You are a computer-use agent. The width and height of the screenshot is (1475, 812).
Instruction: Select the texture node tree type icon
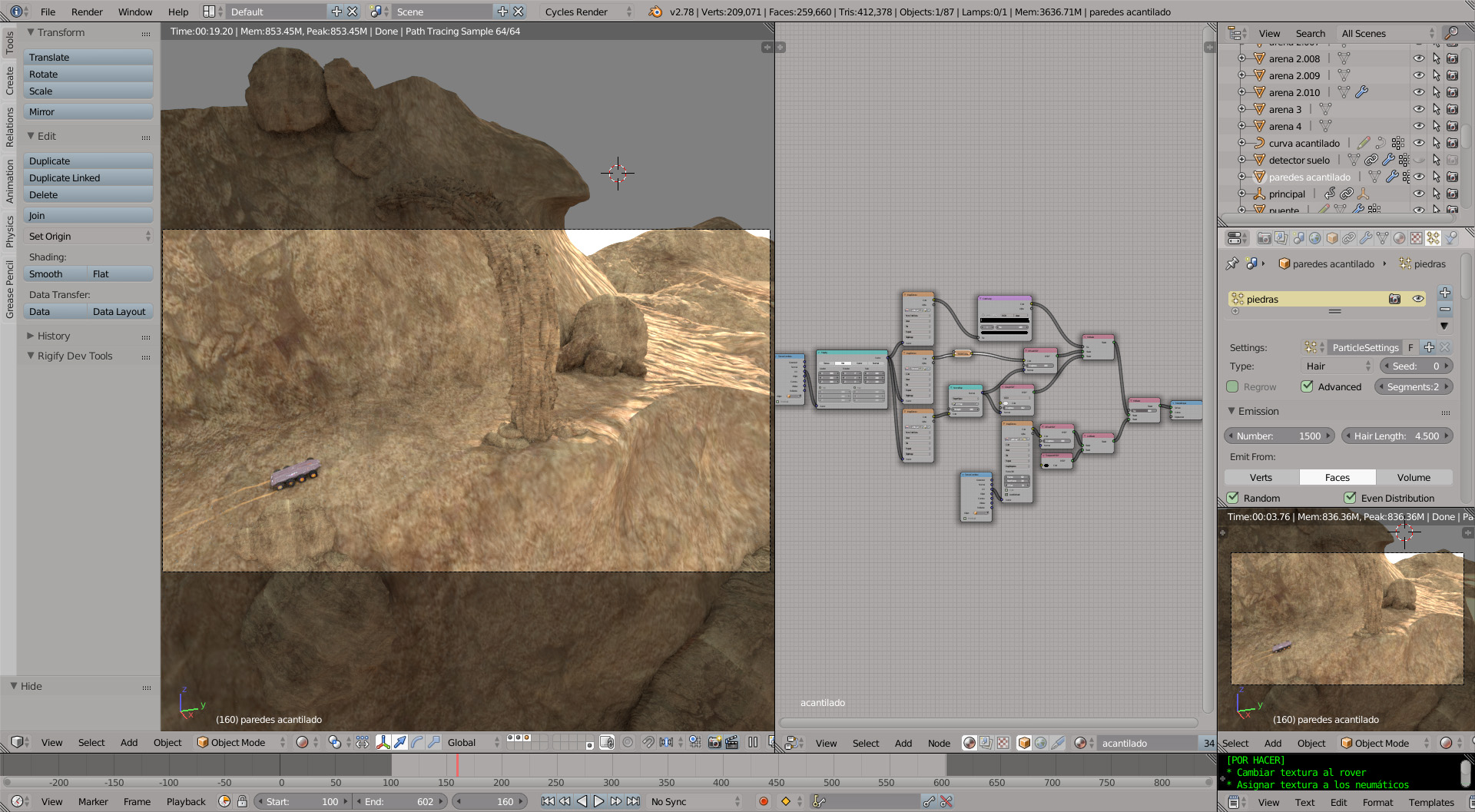(x=1003, y=743)
